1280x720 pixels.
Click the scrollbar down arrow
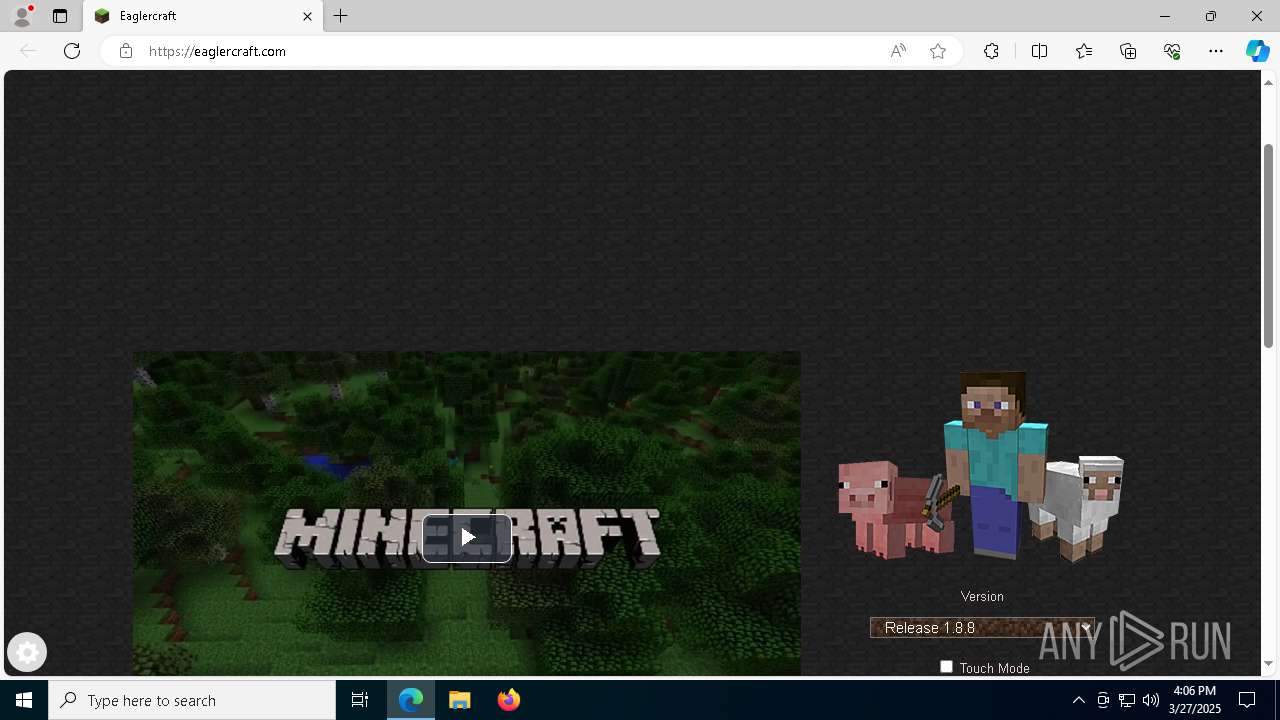[1268, 664]
